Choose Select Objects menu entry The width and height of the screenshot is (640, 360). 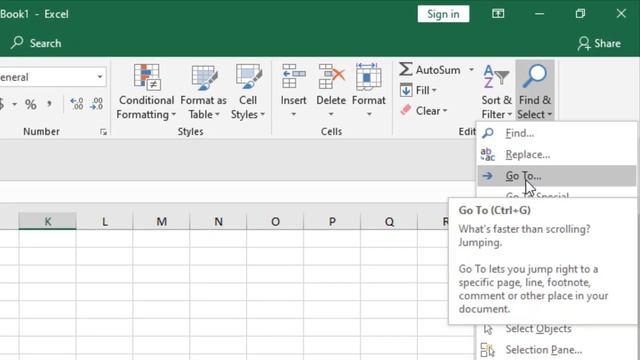(557, 329)
